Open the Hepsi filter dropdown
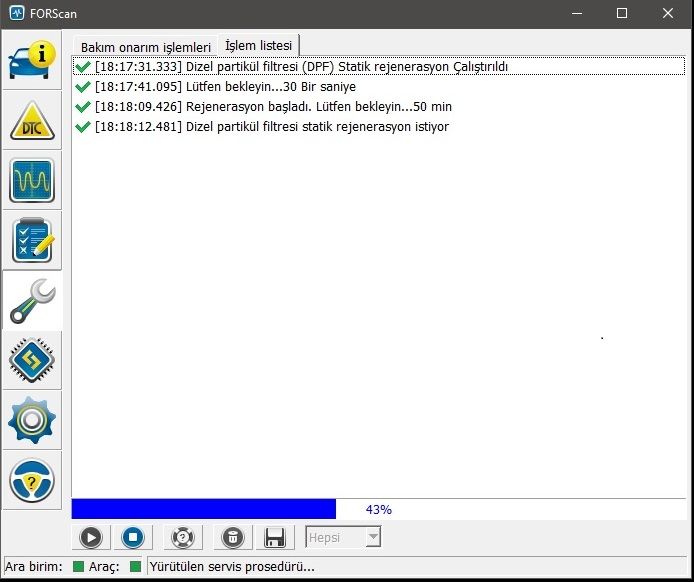 343,538
